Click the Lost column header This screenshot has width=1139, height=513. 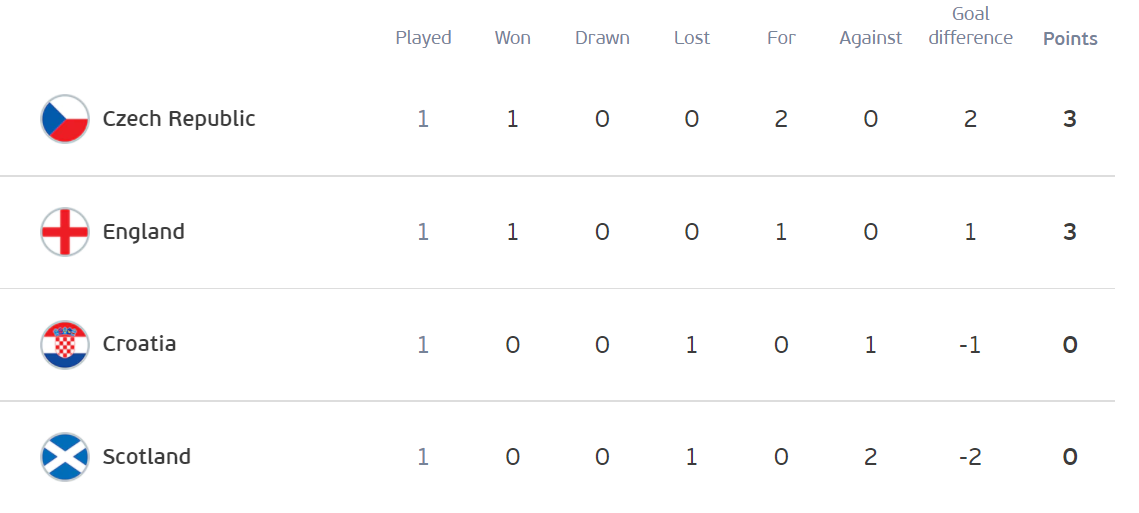click(692, 38)
